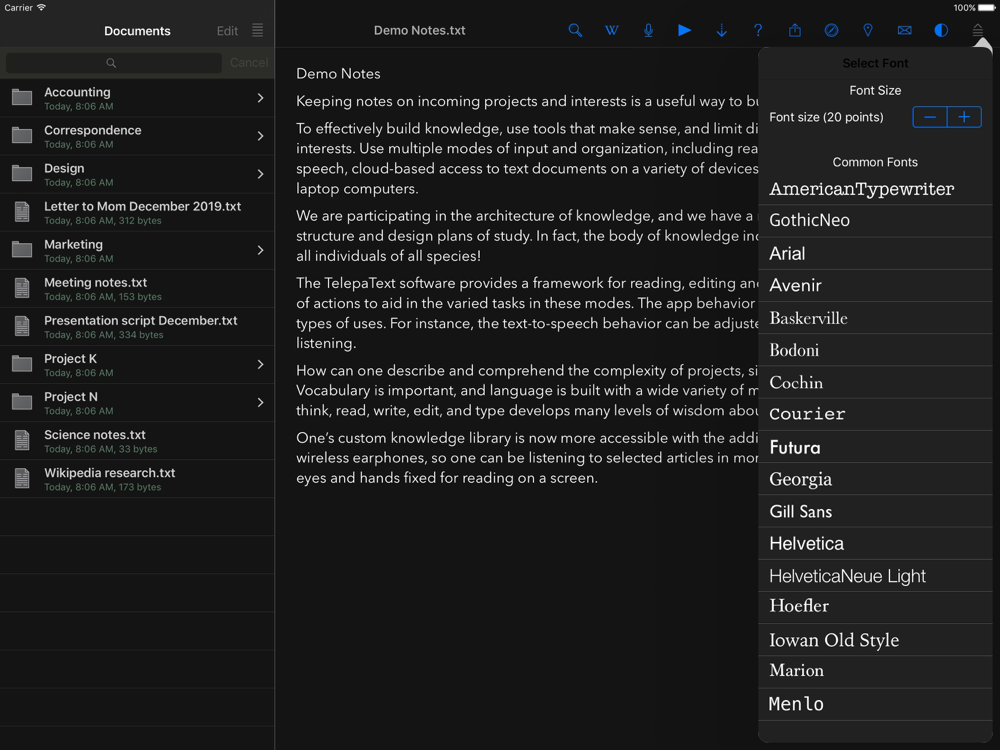The width and height of the screenshot is (1000, 750).
Task: Choose Georgia from font list
Action: [875, 479]
